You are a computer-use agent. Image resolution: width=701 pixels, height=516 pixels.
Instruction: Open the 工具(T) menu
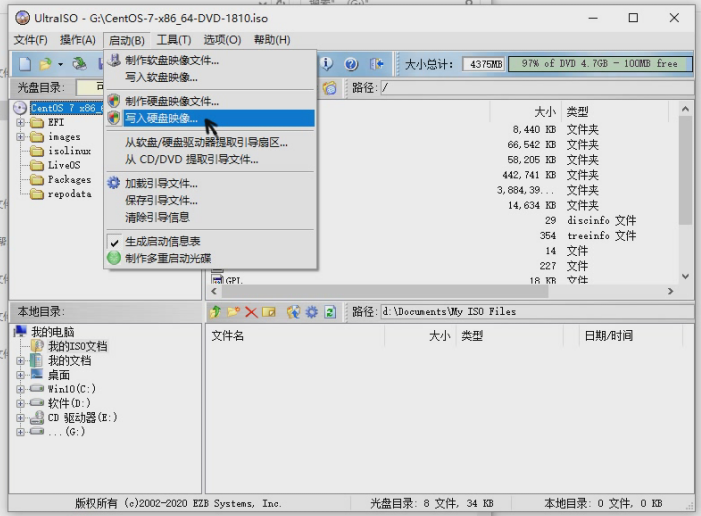tap(174, 40)
